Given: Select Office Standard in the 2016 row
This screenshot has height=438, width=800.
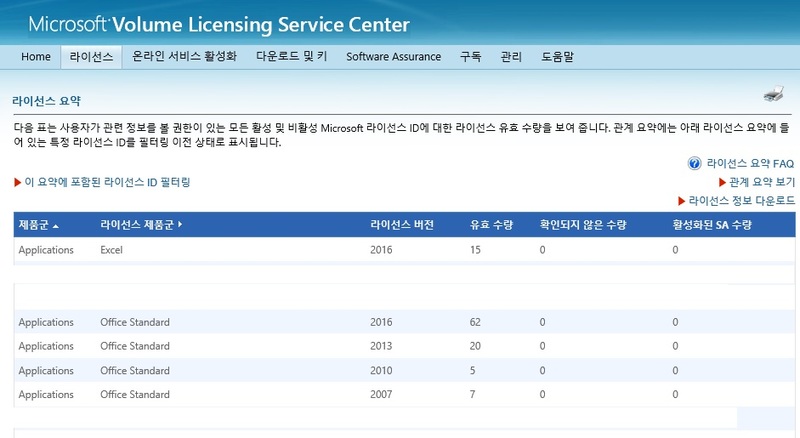Looking at the screenshot, I should pos(135,322).
